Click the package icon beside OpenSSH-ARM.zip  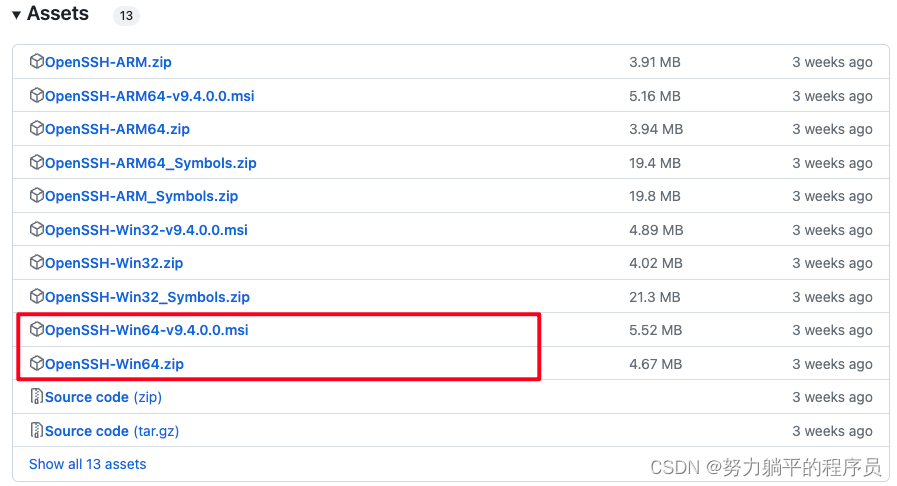tap(37, 61)
